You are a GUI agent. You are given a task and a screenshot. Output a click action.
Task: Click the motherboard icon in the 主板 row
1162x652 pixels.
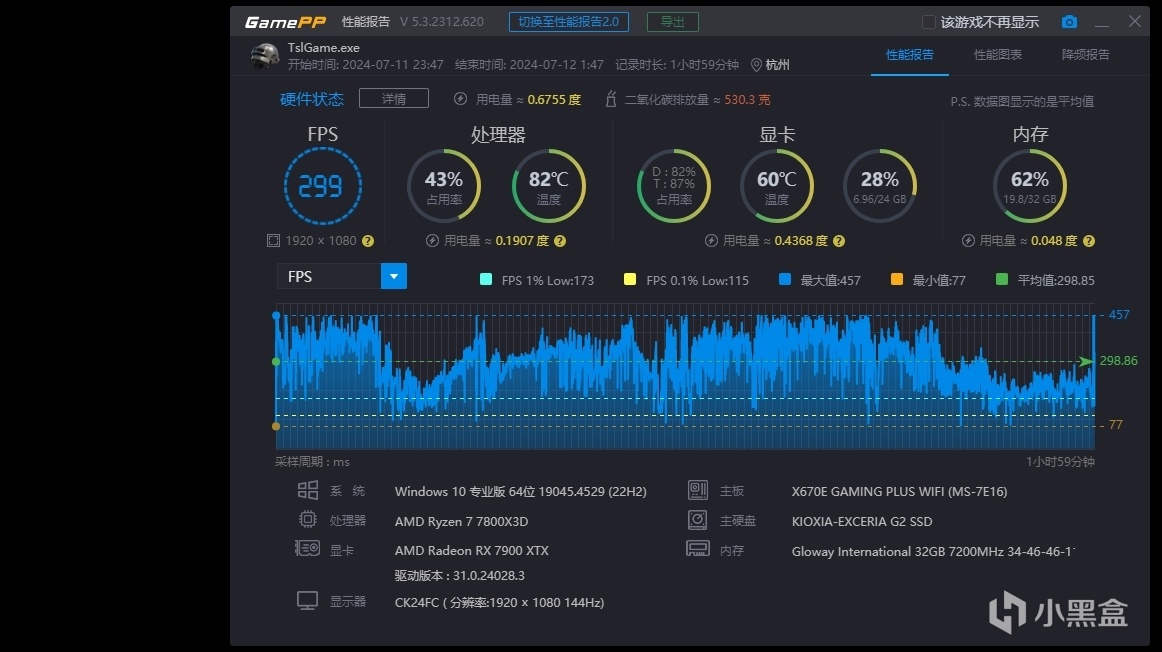point(697,490)
